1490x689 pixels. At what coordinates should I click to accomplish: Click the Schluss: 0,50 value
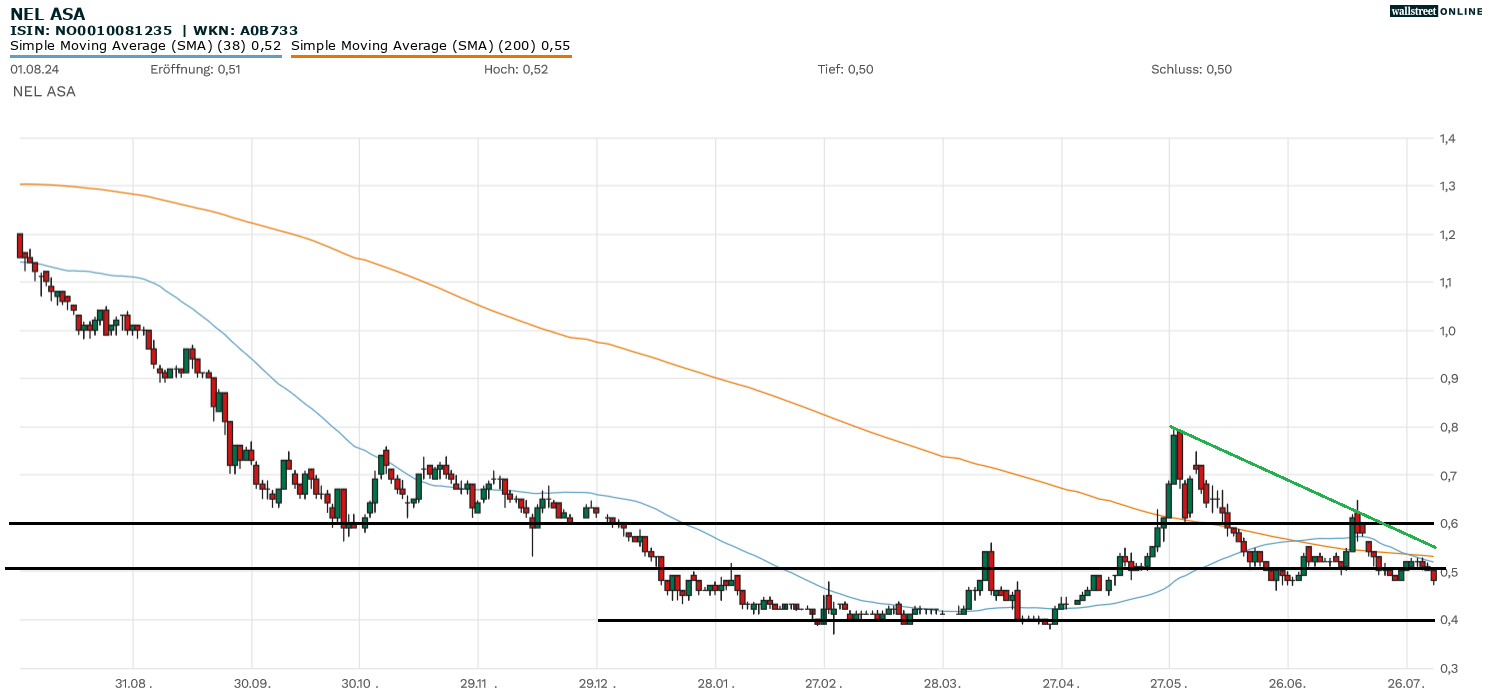pyautogui.click(x=1192, y=69)
